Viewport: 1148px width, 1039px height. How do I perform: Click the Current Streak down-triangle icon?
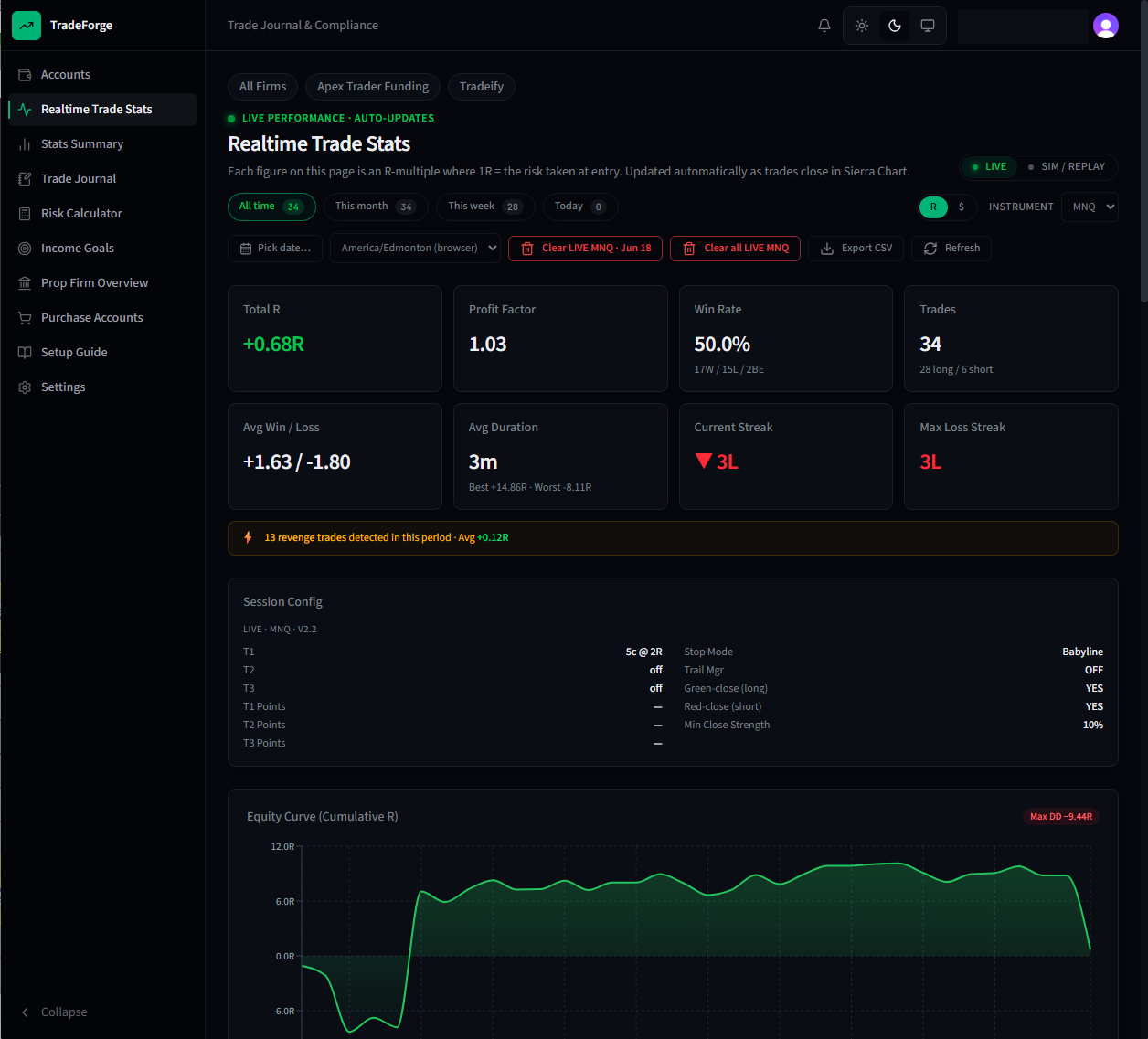(x=703, y=461)
